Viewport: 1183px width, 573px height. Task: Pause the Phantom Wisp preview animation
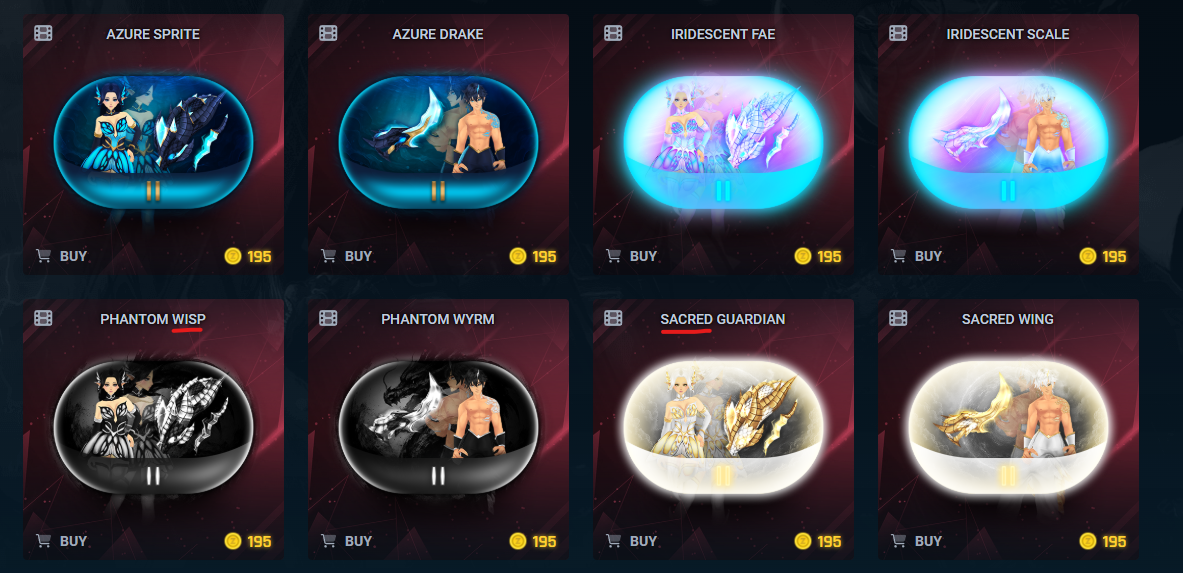(x=153, y=476)
